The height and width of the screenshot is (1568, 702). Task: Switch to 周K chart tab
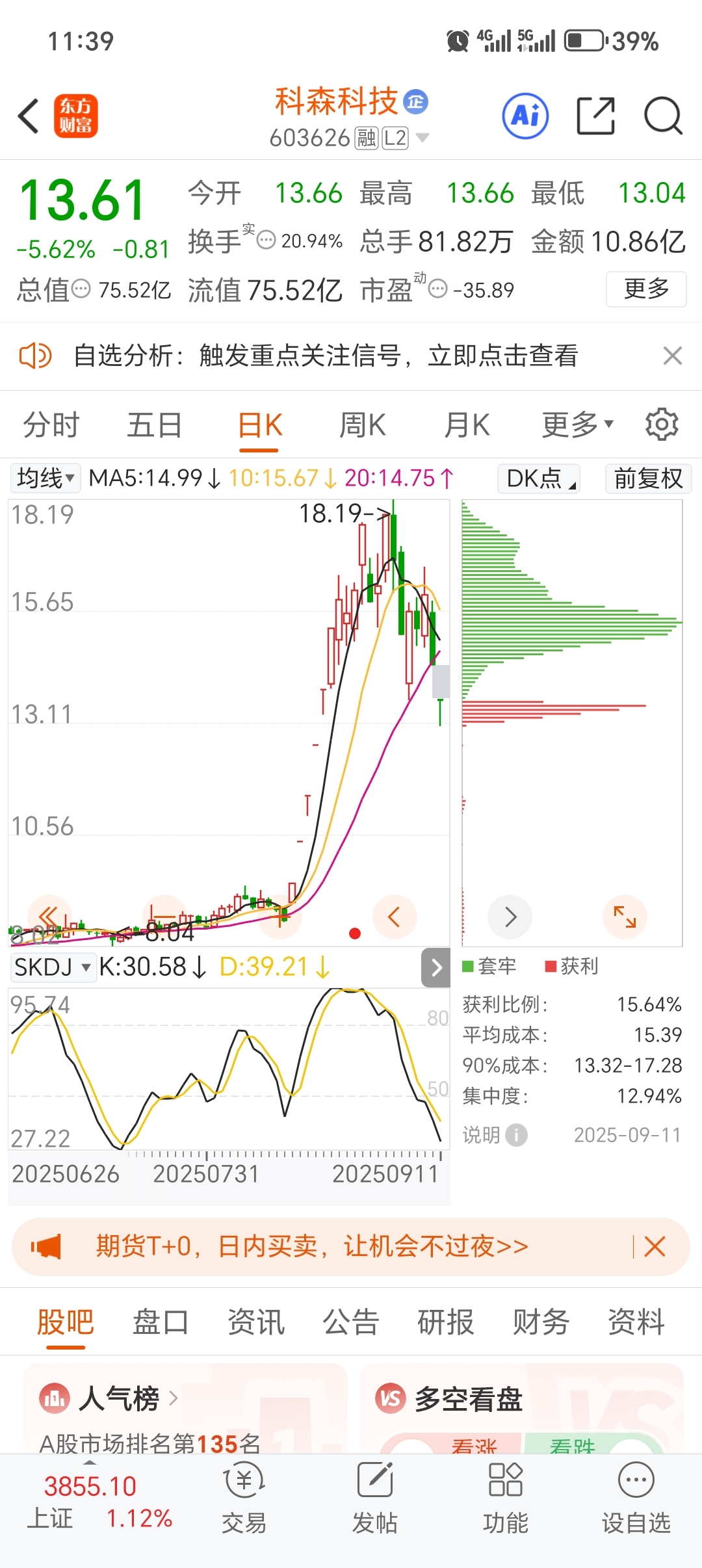click(363, 425)
